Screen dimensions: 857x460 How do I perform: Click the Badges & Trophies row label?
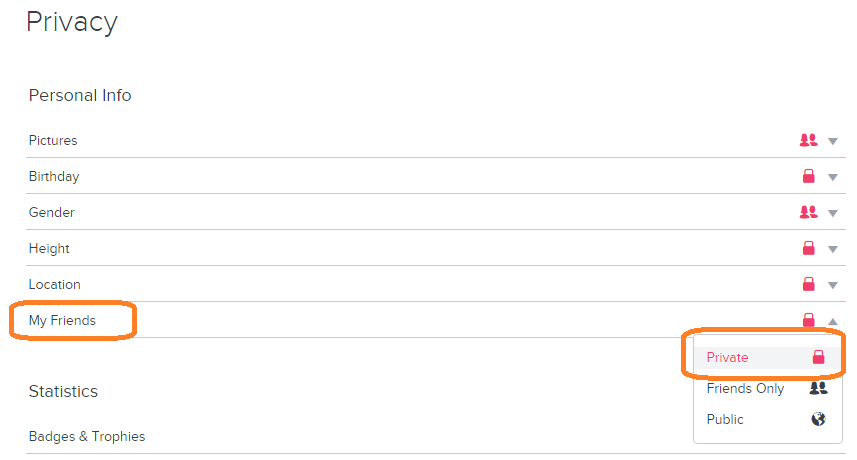click(x=87, y=437)
